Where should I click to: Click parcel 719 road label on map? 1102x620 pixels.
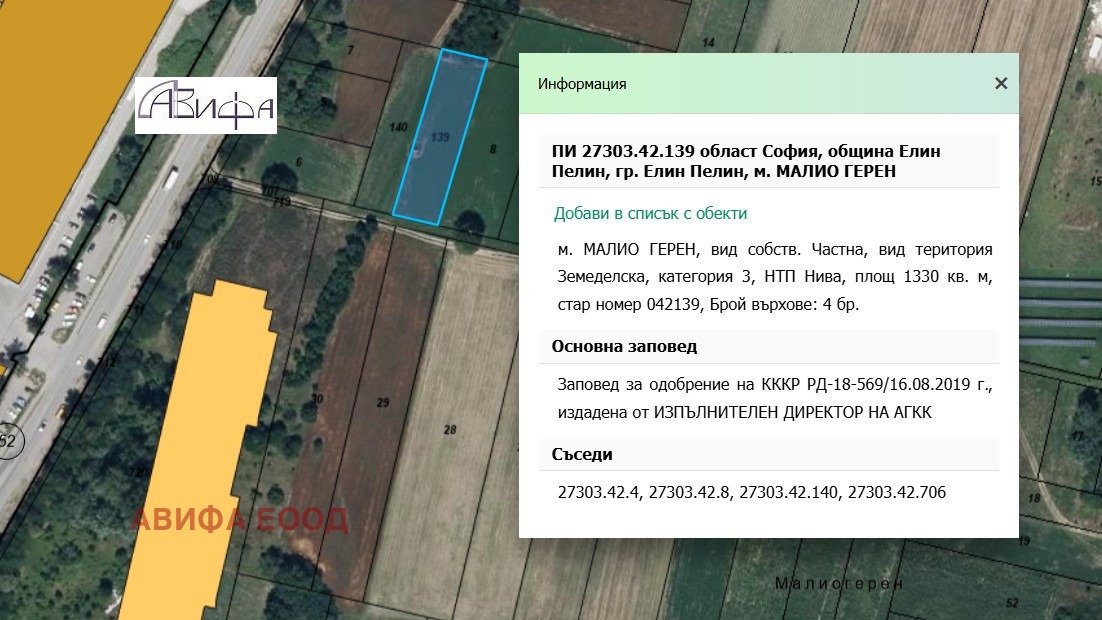[282, 202]
